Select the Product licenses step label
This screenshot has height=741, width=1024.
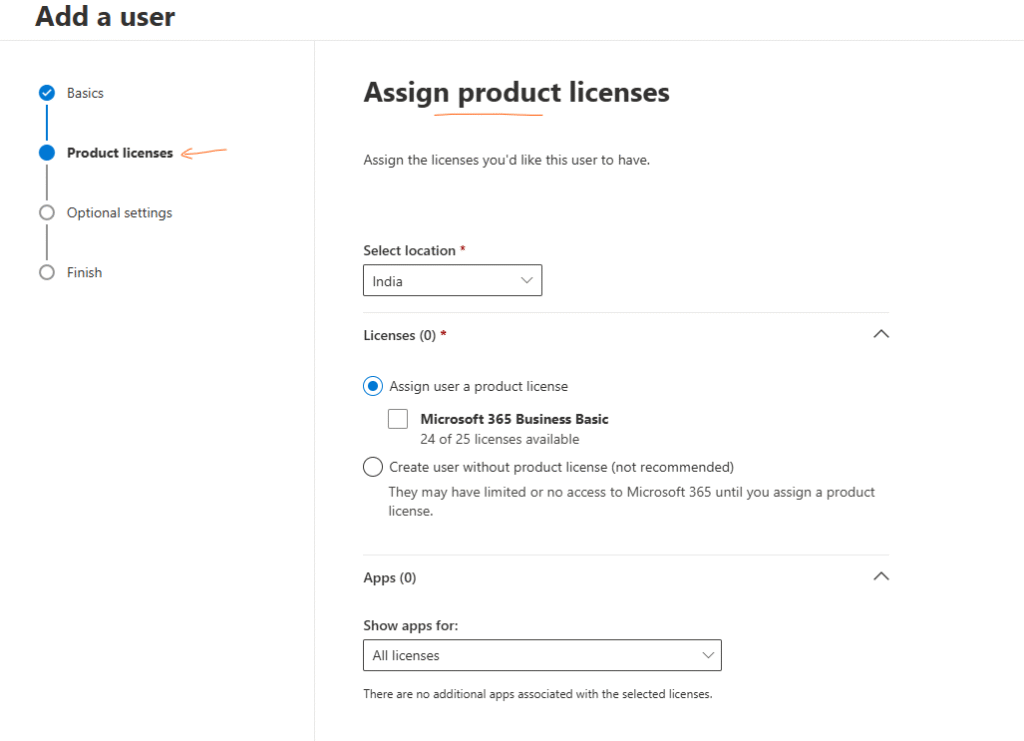coord(120,153)
